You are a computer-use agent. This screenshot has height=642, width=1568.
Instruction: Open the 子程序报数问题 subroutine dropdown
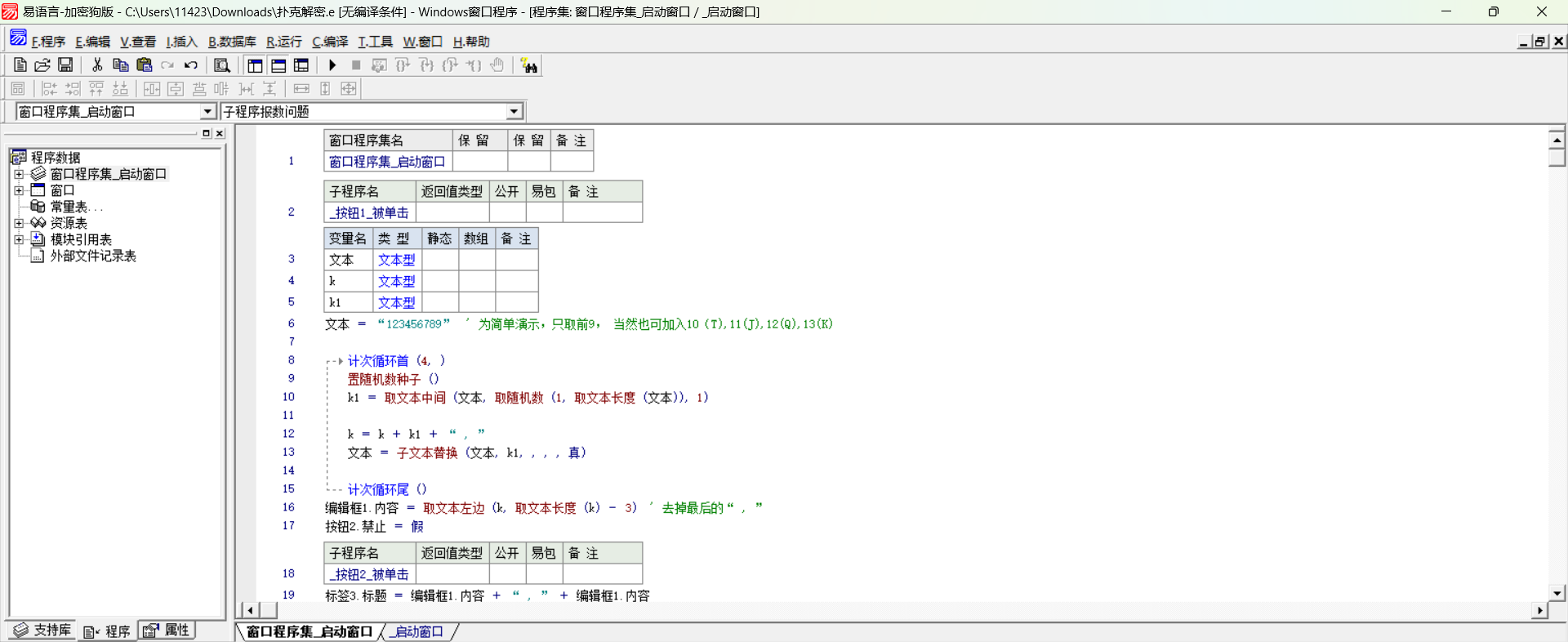point(514,112)
